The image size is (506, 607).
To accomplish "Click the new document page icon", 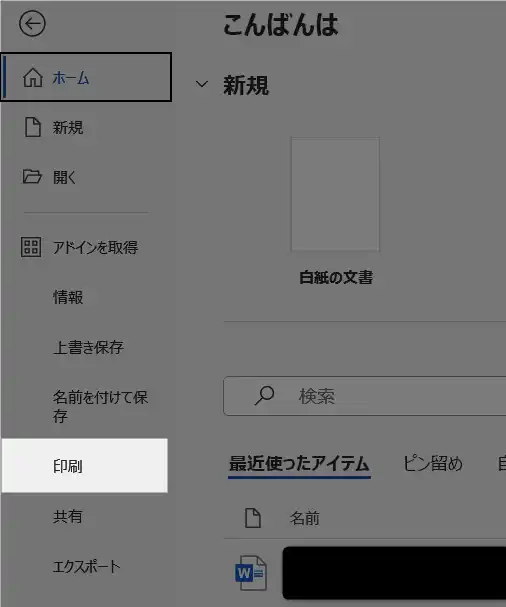I will [33, 127].
